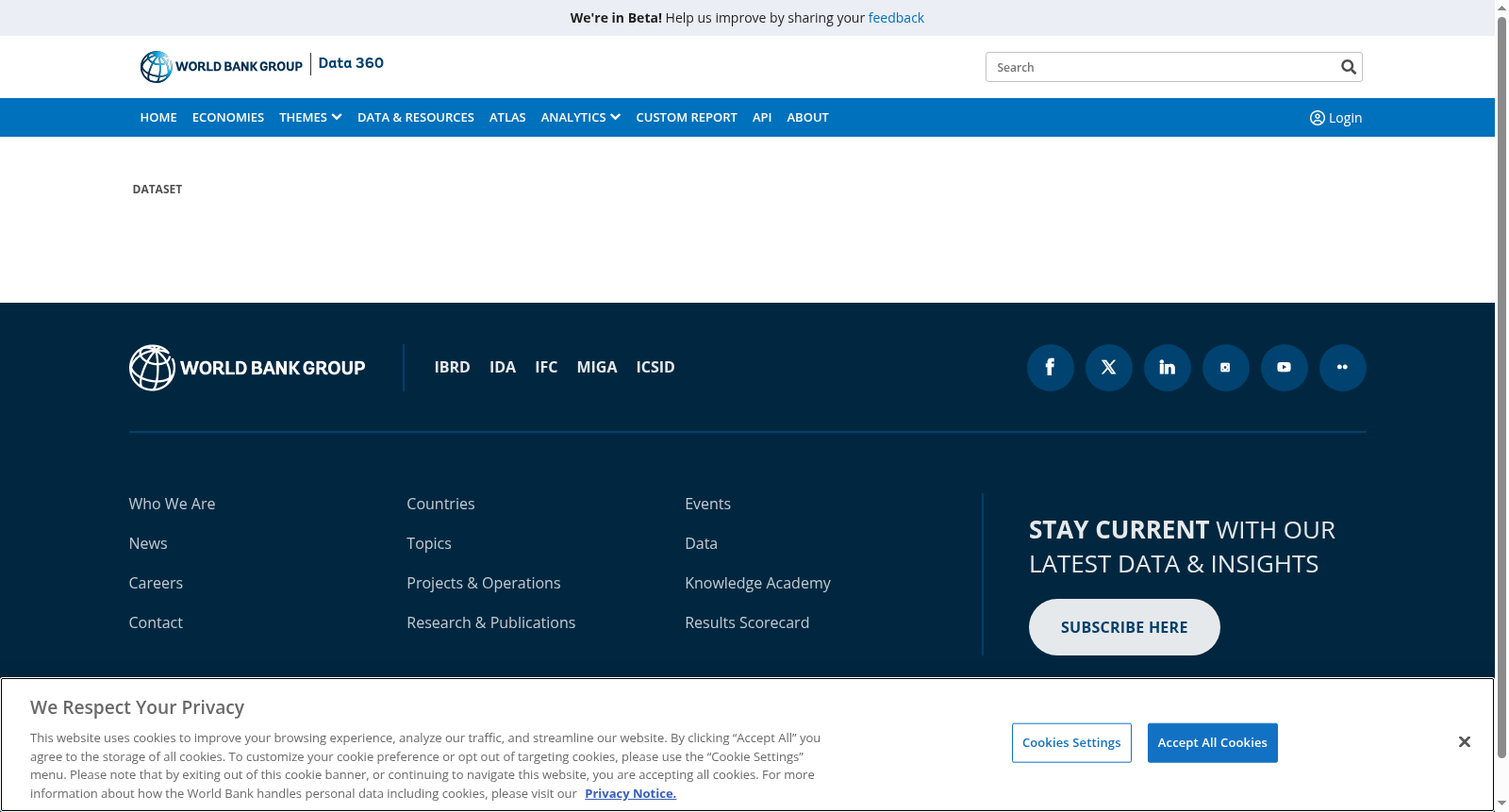This screenshot has width=1509, height=812.
Task: Open the About menu item
Action: point(808,118)
